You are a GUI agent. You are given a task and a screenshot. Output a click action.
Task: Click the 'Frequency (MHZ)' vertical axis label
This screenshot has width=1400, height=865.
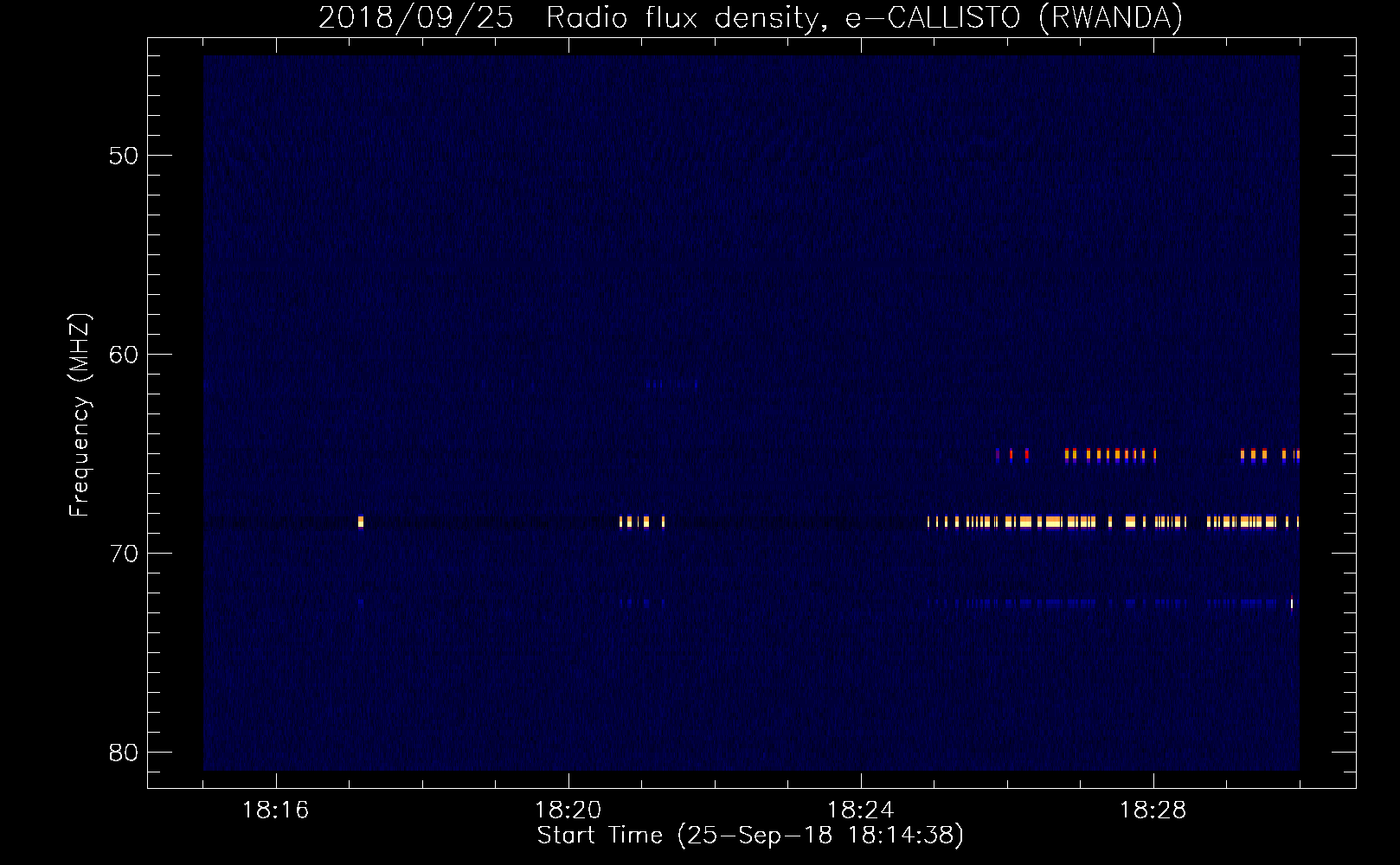[x=80, y=415]
